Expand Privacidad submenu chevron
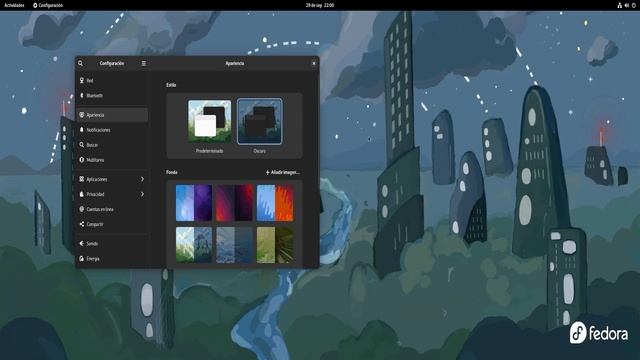 pos(142,194)
